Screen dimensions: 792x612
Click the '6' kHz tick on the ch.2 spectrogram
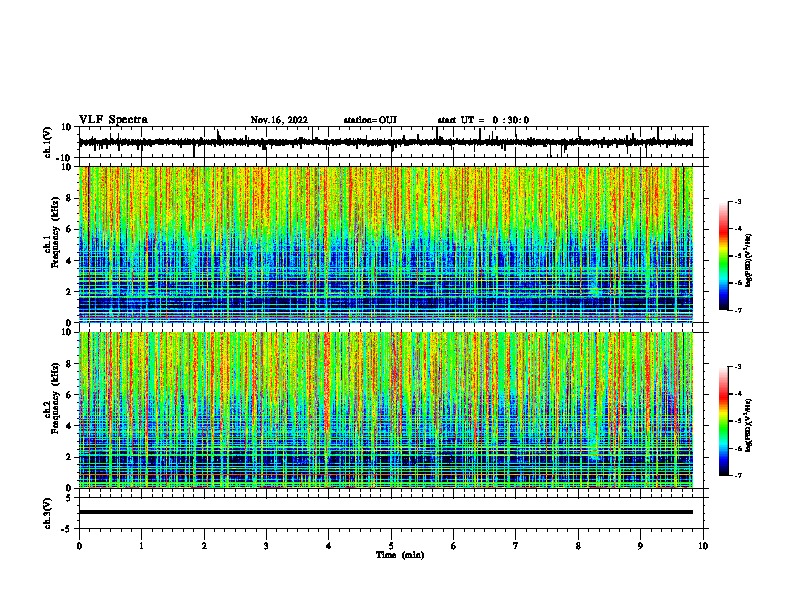[70, 394]
